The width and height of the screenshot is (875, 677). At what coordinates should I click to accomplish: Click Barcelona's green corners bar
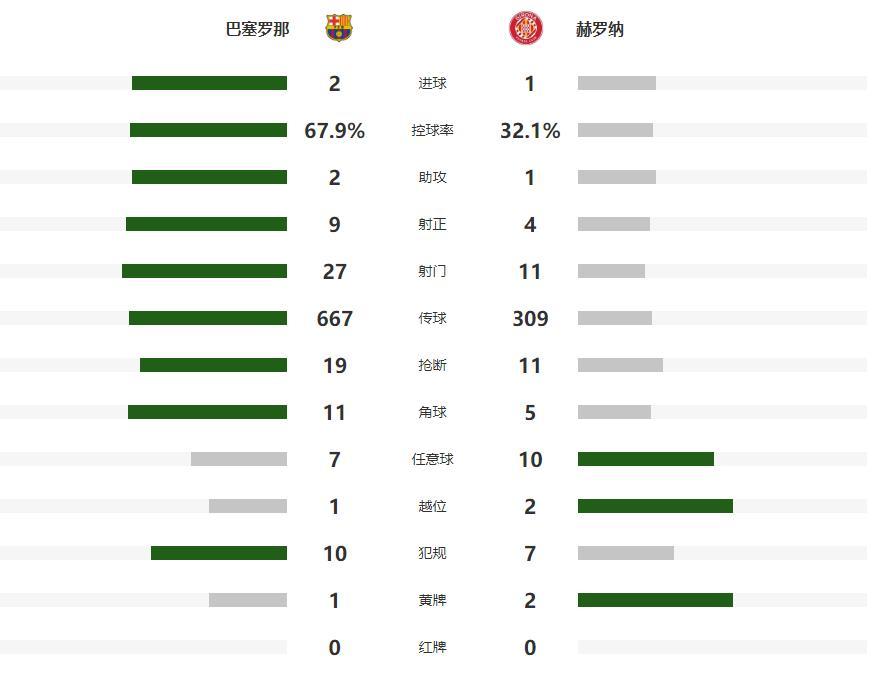(x=207, y=412)
